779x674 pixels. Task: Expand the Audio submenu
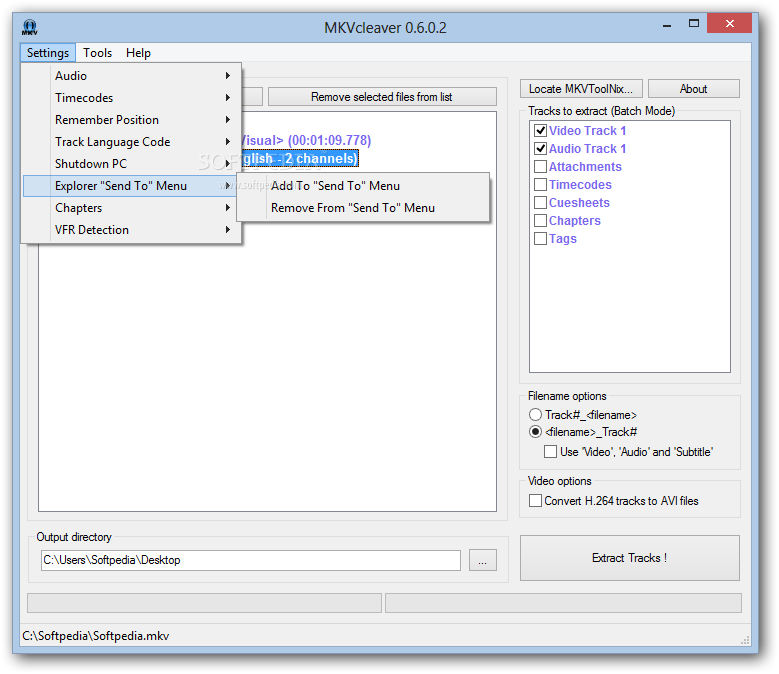point(132,75)
